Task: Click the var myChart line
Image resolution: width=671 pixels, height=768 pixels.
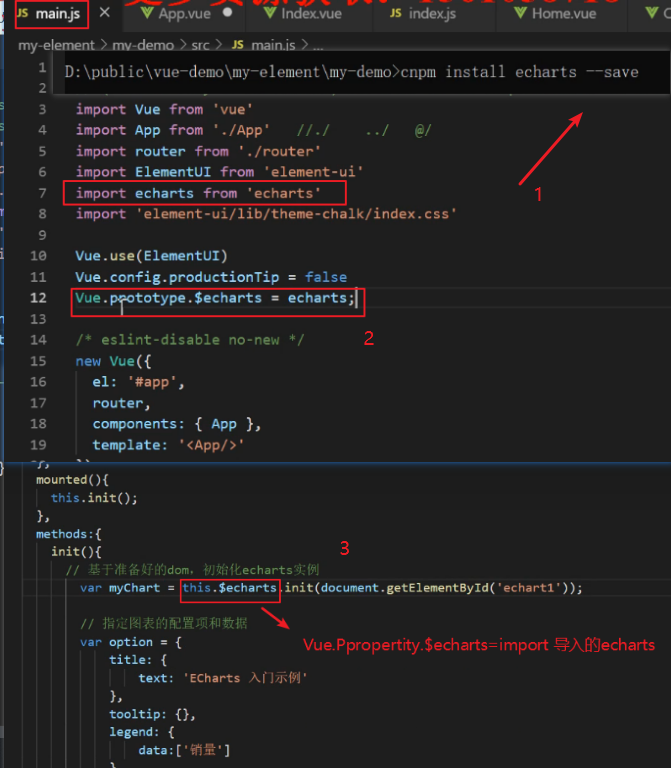Action: tap(331, 588)
